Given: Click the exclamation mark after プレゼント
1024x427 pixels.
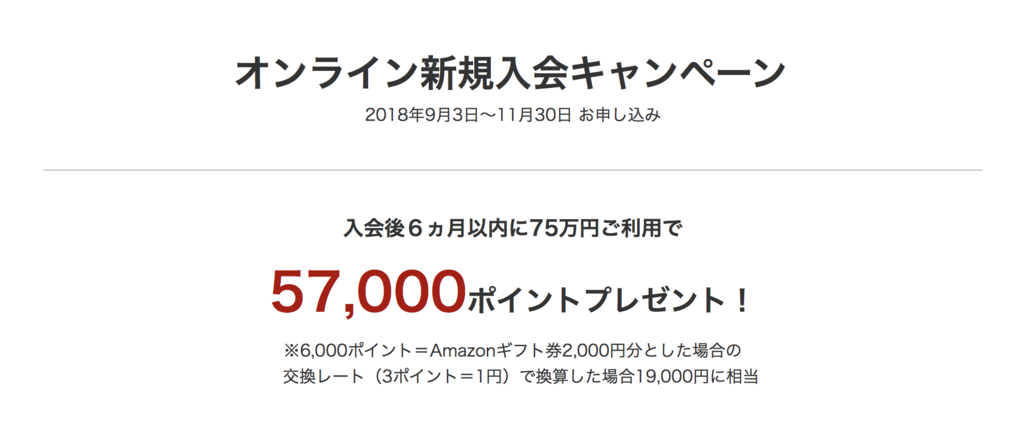Looking at the screenshot, I should (x=740, y=302).
